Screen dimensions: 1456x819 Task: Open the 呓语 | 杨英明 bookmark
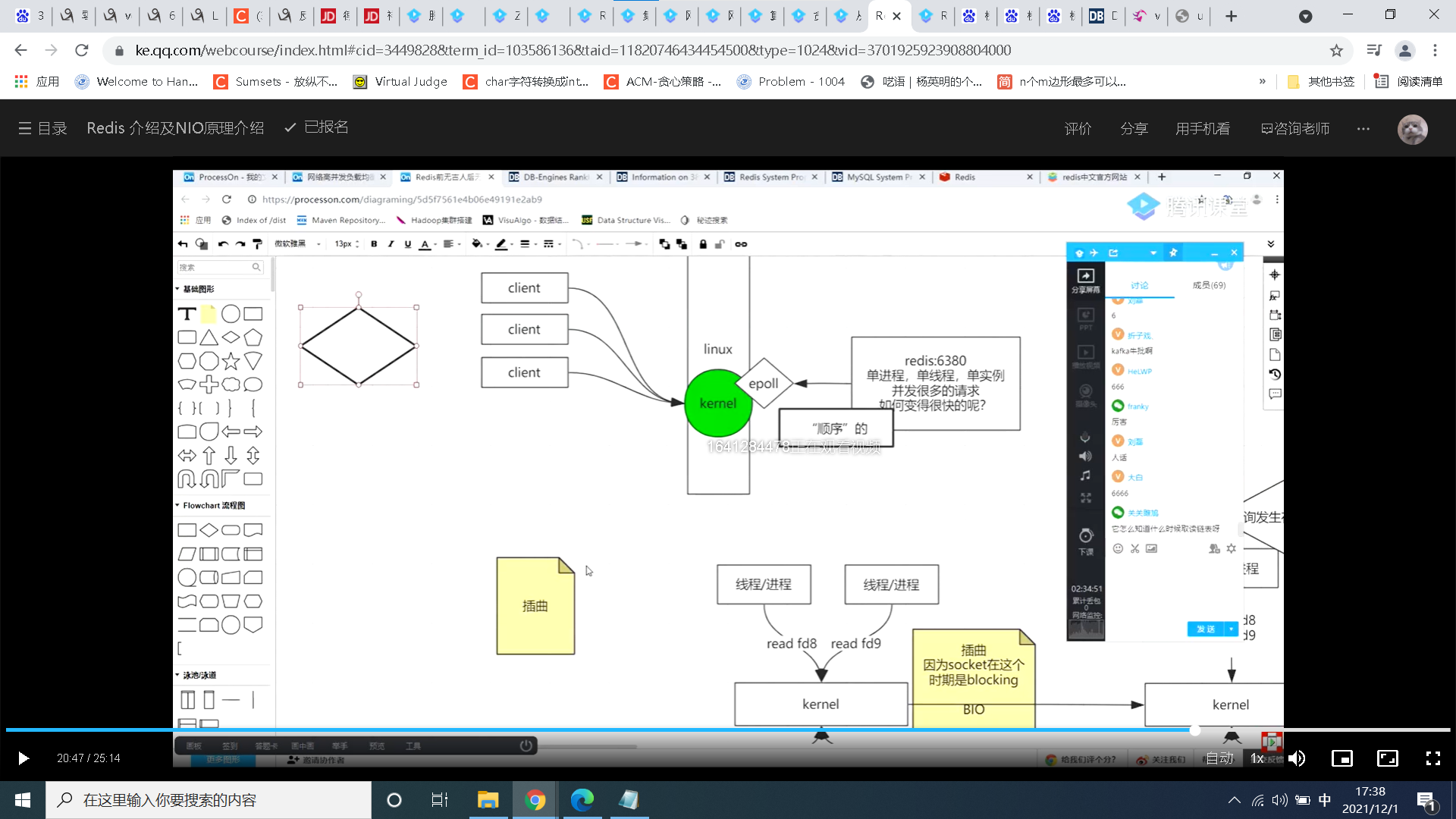921,81
